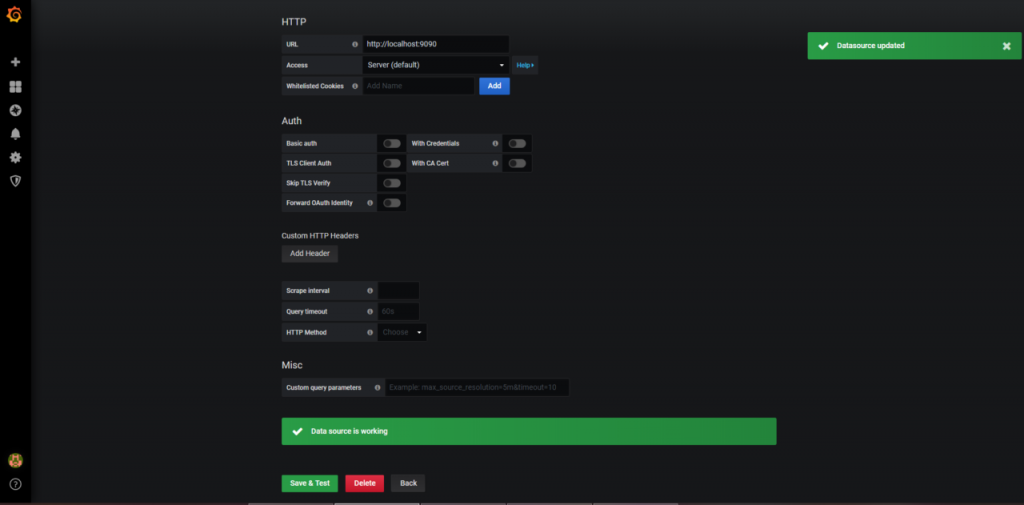Viewport: 1024px width, 505px height.
Task: Click the Misc section heading
Action: click(x=292, y=365)
